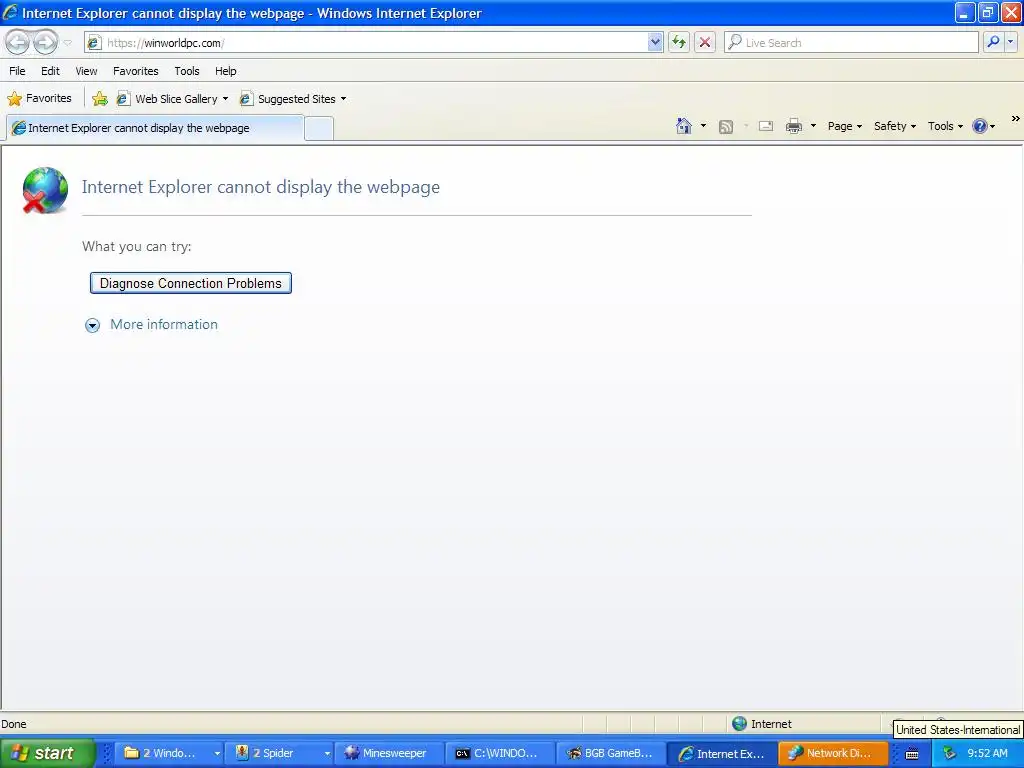Open the Web Slice Gallery link
Screen dimensions: 1024x768
(x=172, y=99)
